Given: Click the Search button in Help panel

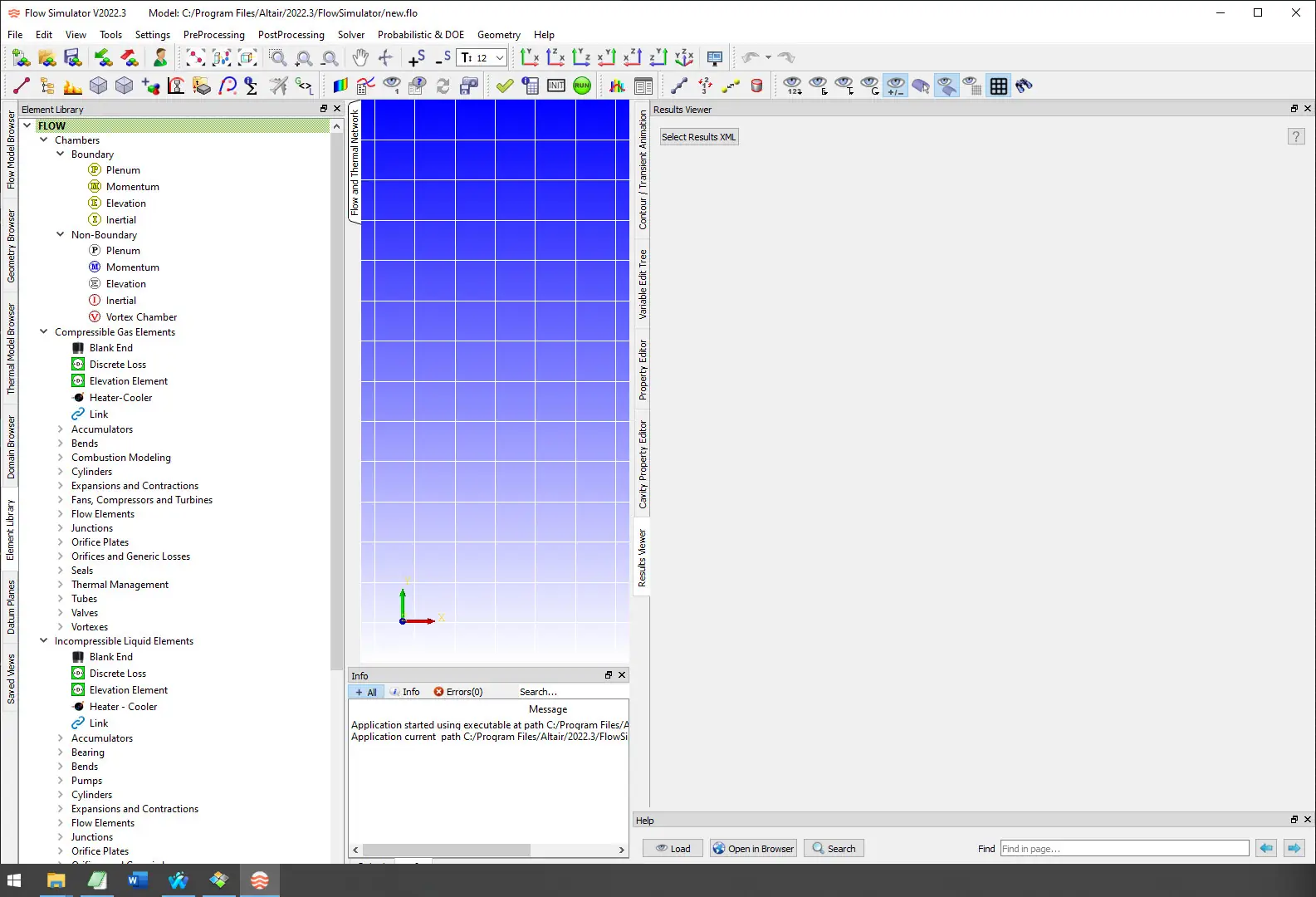Looking at the screenshot, I should click(834, 848).
